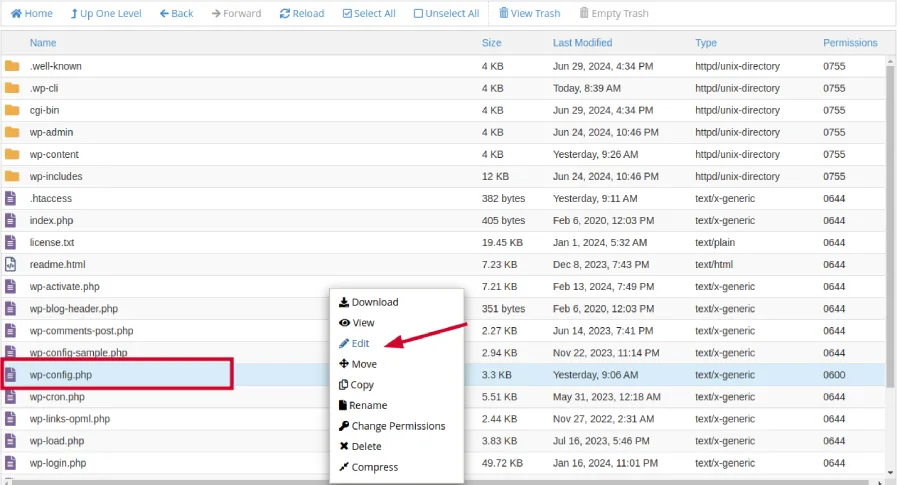Select the .htaccess file name

point(51,198)
